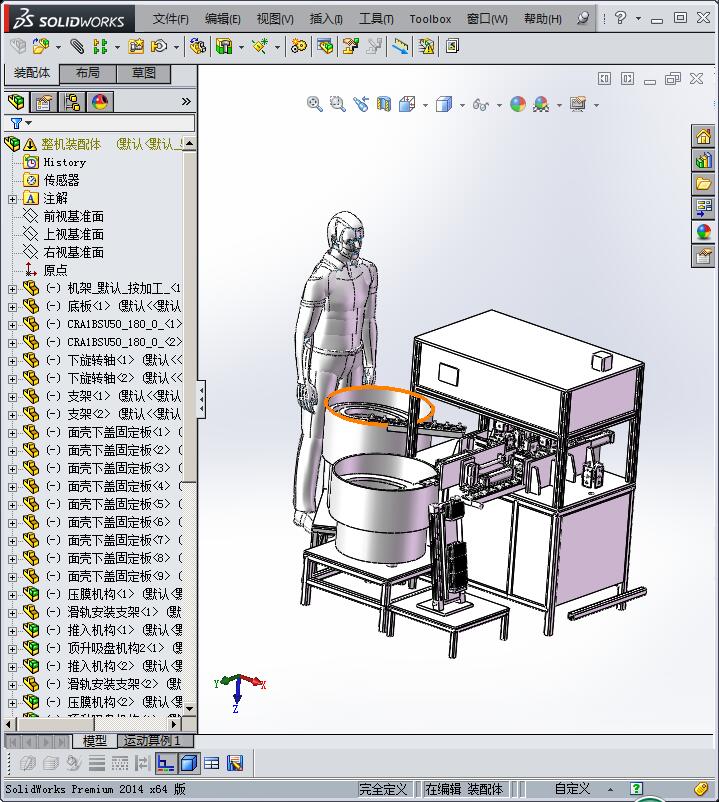Click the Bill of Materials icon
This screenshot has width=719, height=802.
click(325, 47)
